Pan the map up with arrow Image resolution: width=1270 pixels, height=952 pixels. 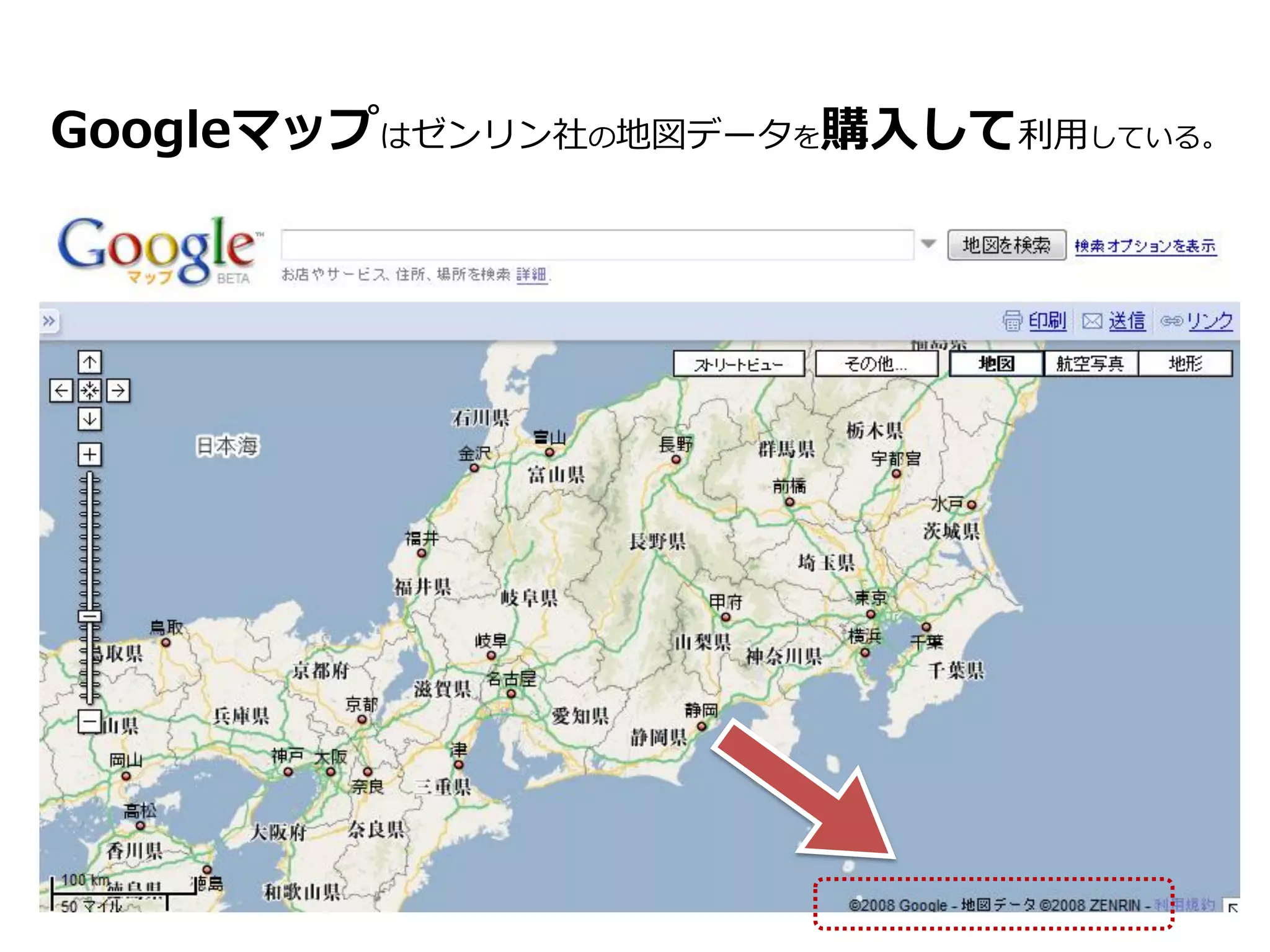pos(90,362)
